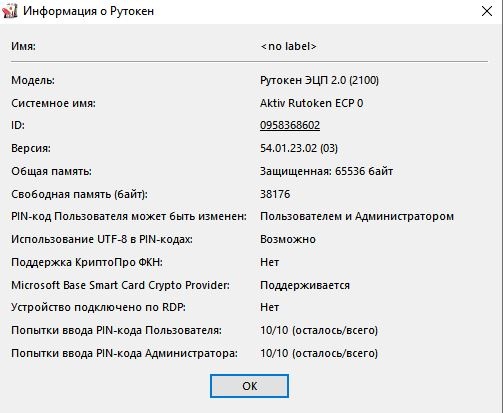
Task: Click the "Нет" value for RDP connection
Action: click(269, 307)
